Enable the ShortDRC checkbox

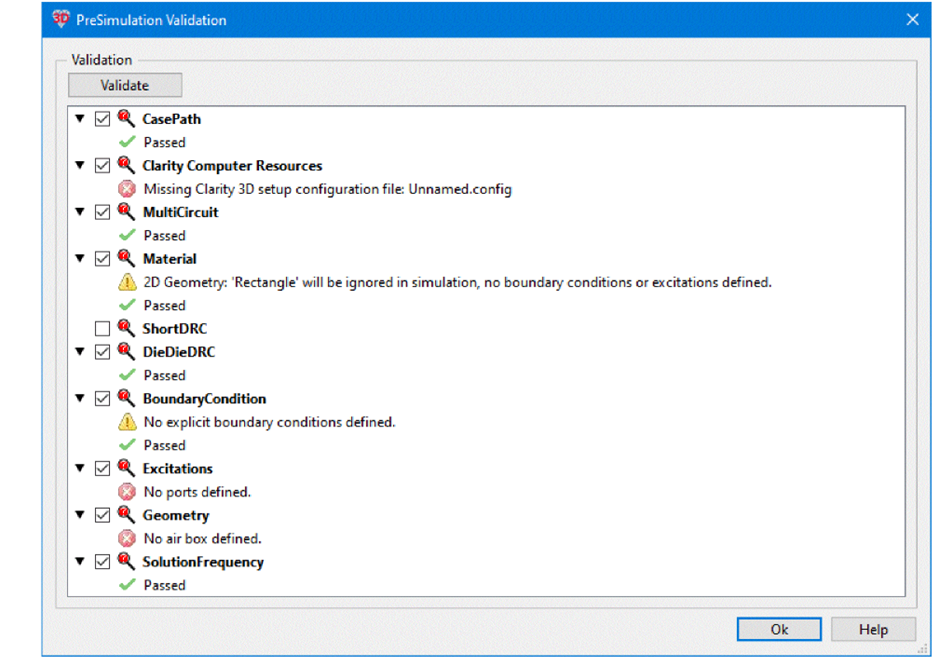pos(102,329)
